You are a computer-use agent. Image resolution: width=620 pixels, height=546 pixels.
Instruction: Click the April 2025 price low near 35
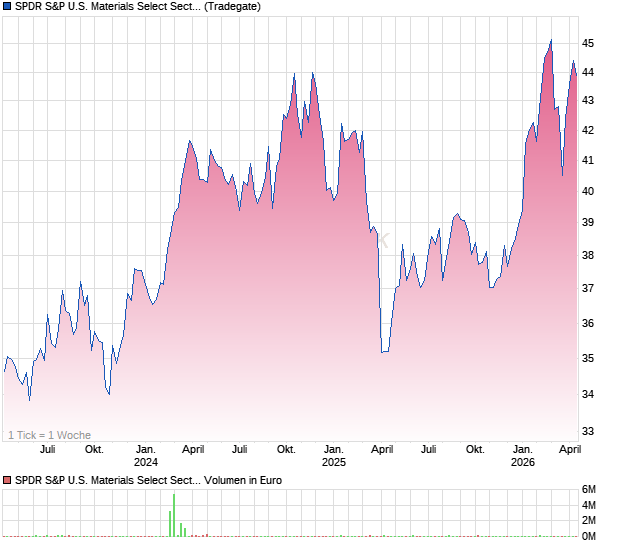point(384,351)
